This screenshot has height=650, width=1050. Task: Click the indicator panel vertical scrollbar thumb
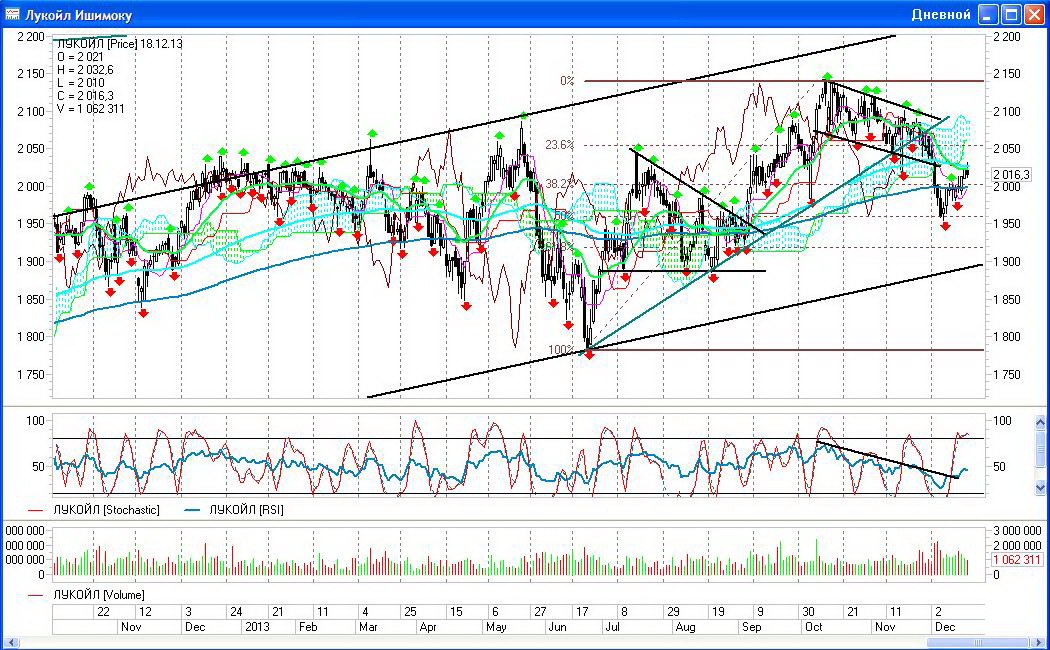(x=1040, y=448)
